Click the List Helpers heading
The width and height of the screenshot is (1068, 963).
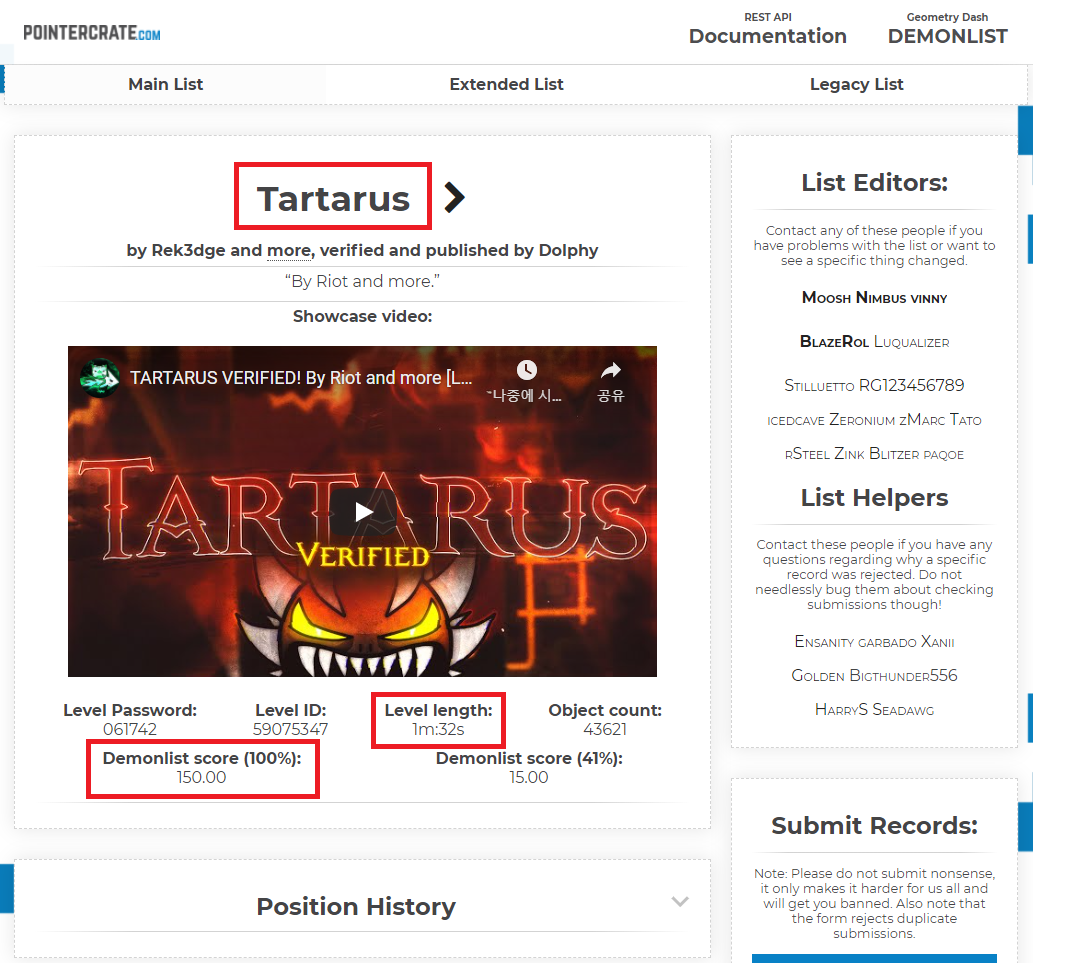click(x=874, y=498)
